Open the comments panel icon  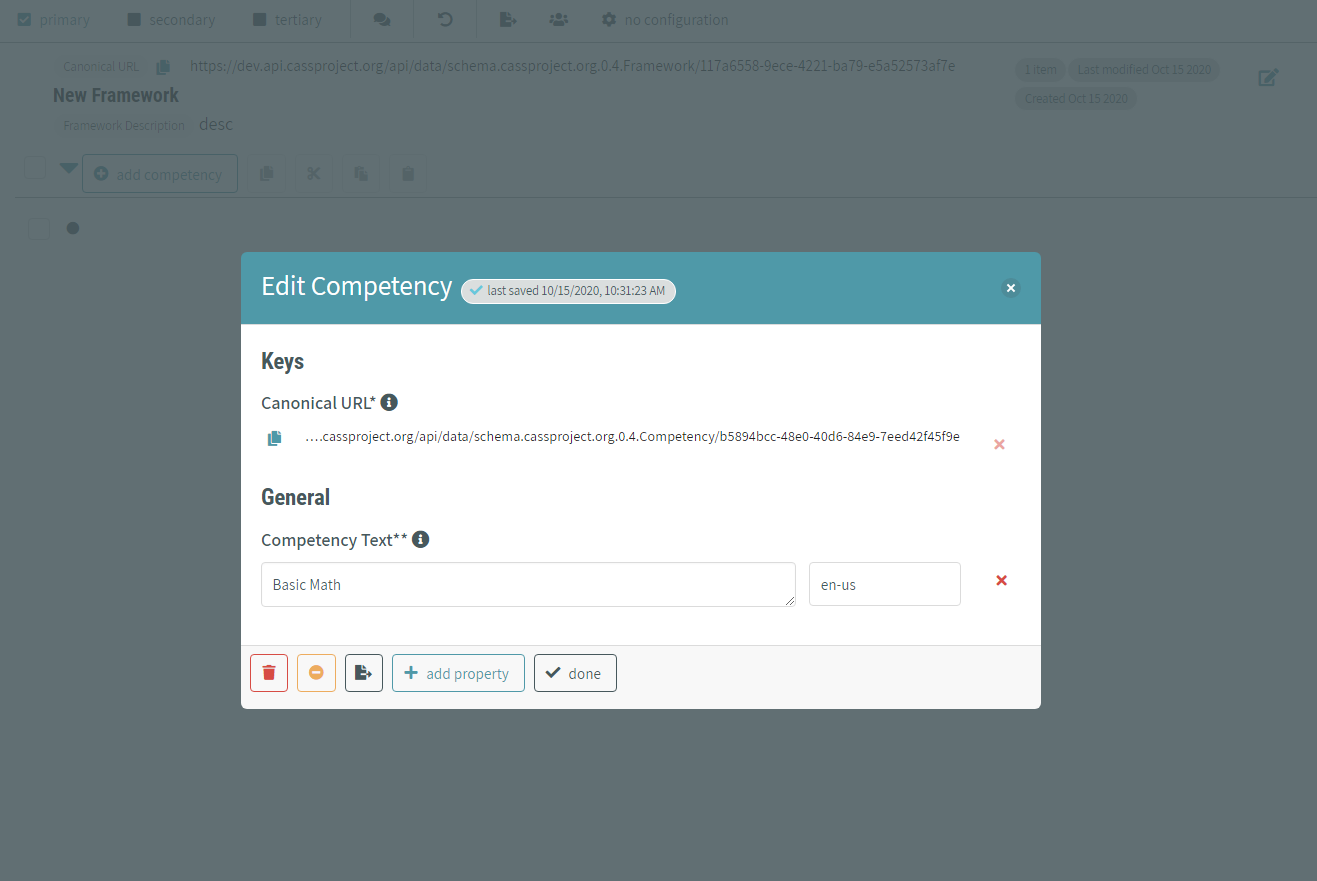tap(381, 19)
